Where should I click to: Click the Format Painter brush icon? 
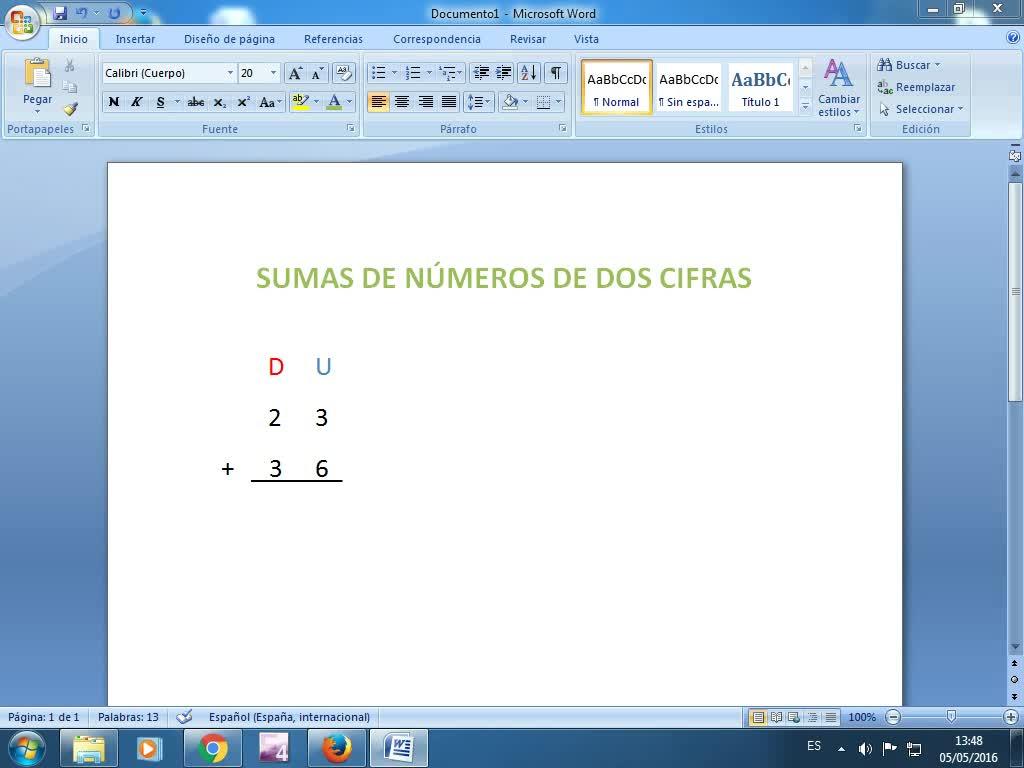71,108
